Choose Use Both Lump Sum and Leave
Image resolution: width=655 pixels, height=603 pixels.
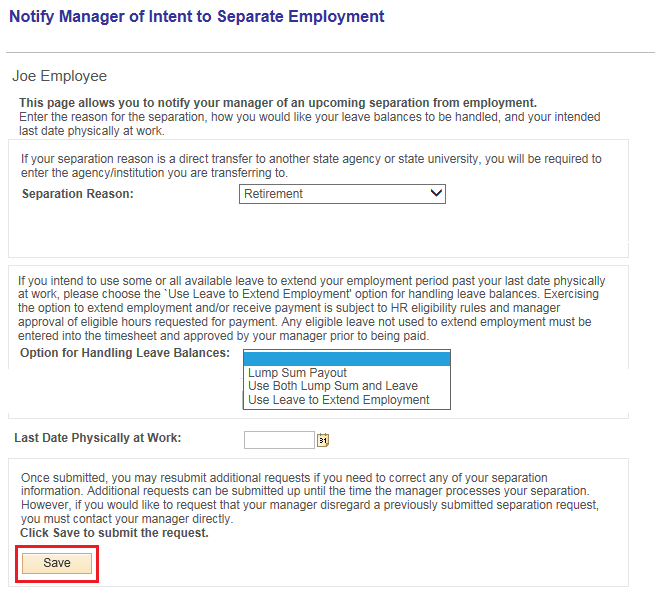(332, 386)
